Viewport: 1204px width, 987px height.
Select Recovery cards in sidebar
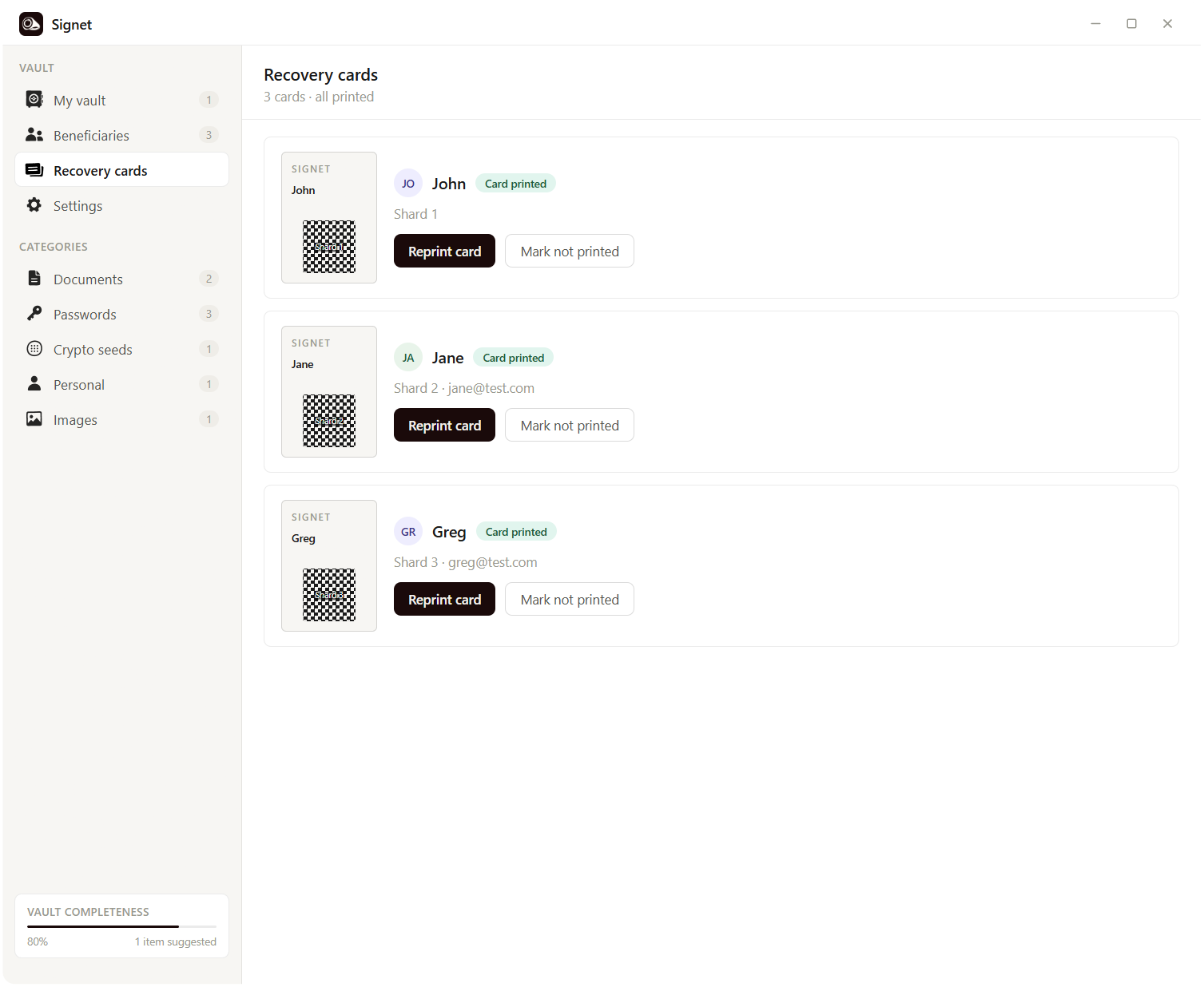pos(122,170)
